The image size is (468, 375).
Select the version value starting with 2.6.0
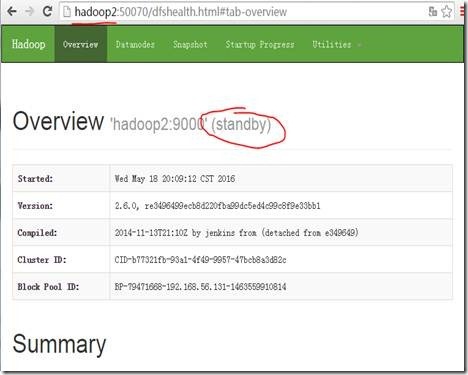[x=217, y=206]
